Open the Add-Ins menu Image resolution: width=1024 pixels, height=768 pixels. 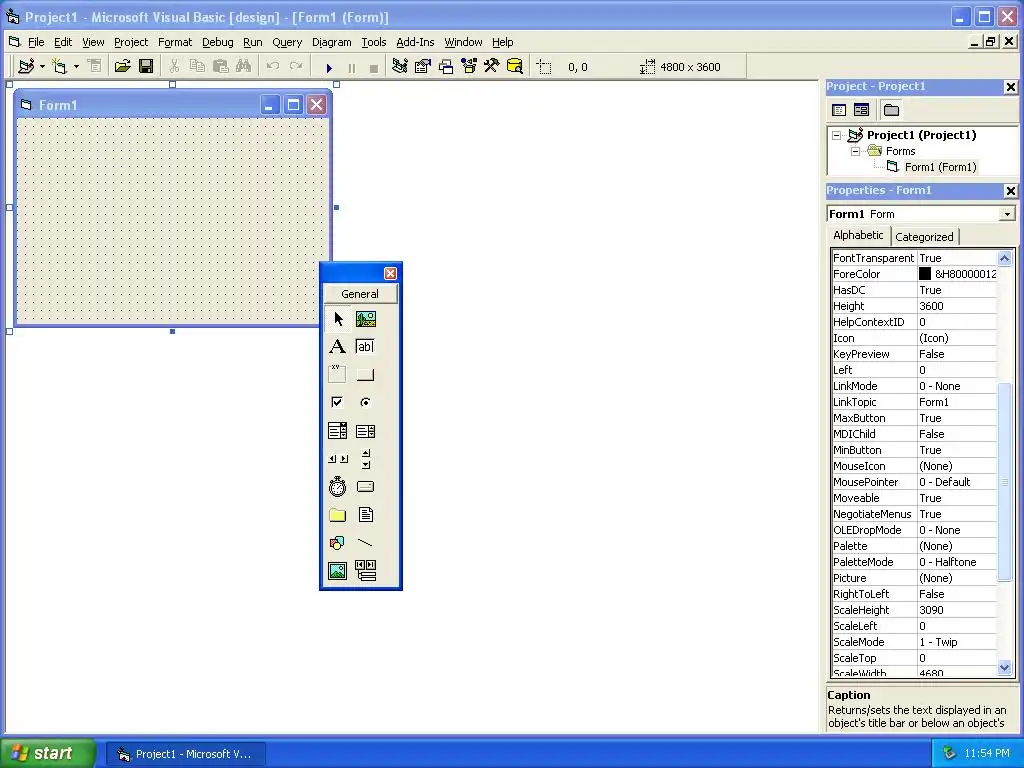415,42
